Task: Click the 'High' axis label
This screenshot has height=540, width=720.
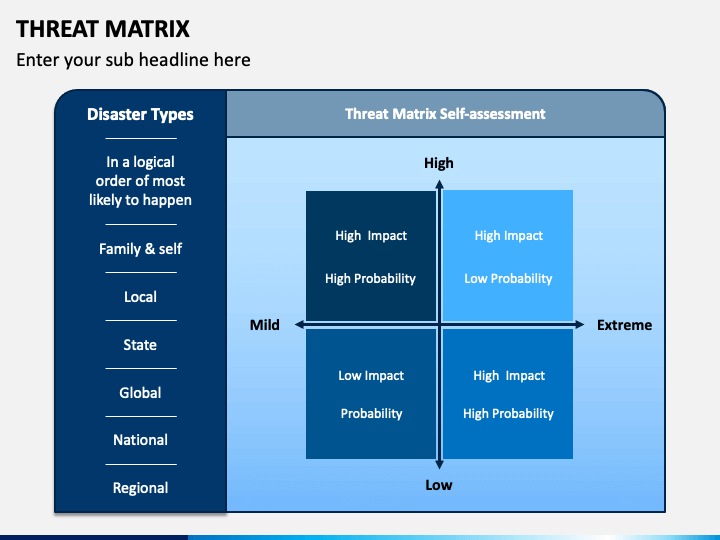Action: pyautogui.click(x=439, y=163)
